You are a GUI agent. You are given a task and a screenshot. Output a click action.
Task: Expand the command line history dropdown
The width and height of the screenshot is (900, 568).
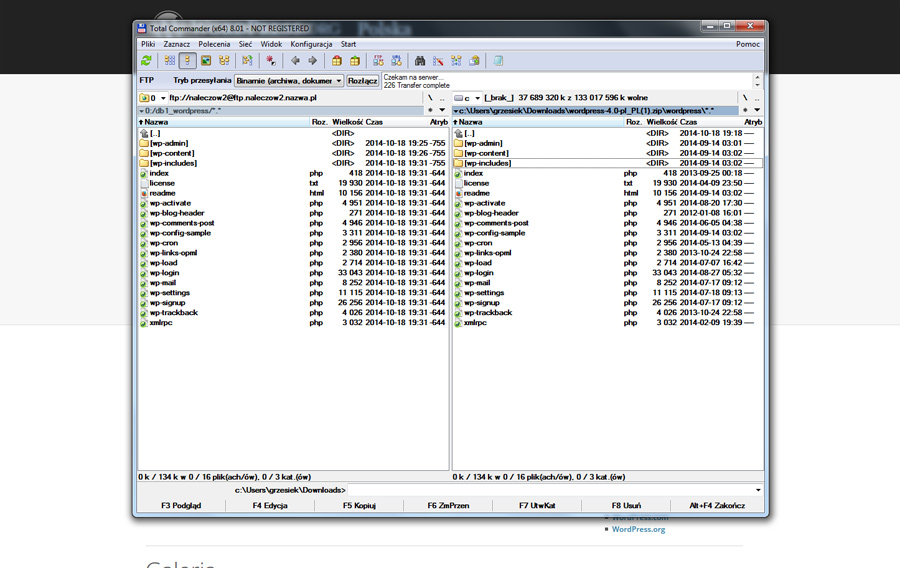(x=758, y=490)
